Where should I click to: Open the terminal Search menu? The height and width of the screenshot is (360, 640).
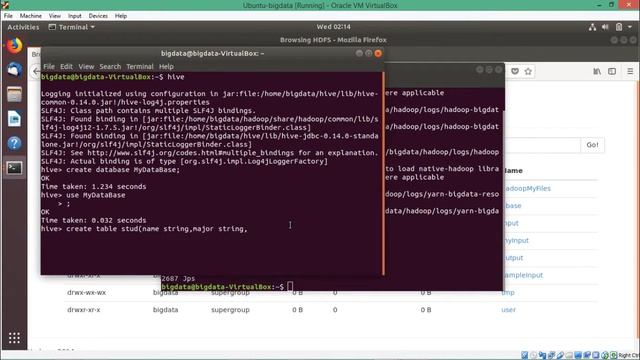click(x=110, y=67)
